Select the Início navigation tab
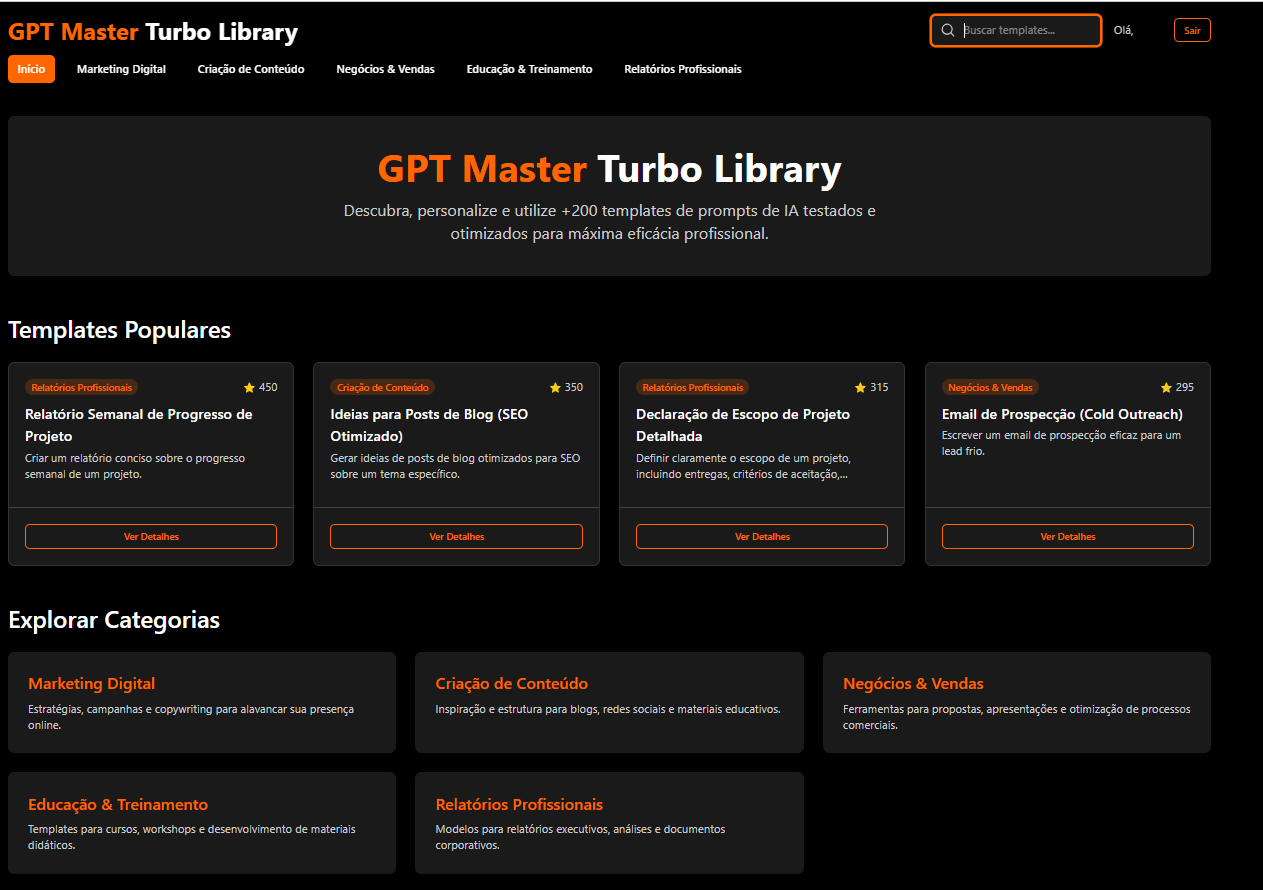1263x890 pixels. tap(31, 69)
